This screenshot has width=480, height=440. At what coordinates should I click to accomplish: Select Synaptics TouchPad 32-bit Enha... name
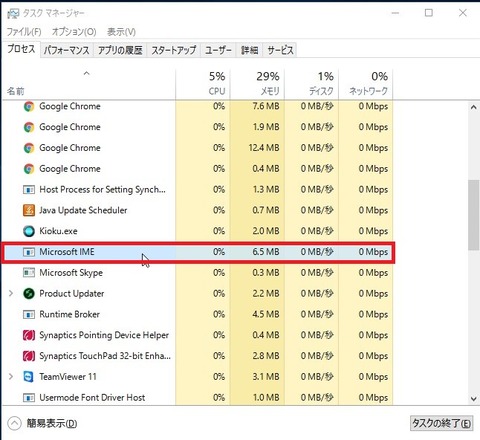point(105,356)
